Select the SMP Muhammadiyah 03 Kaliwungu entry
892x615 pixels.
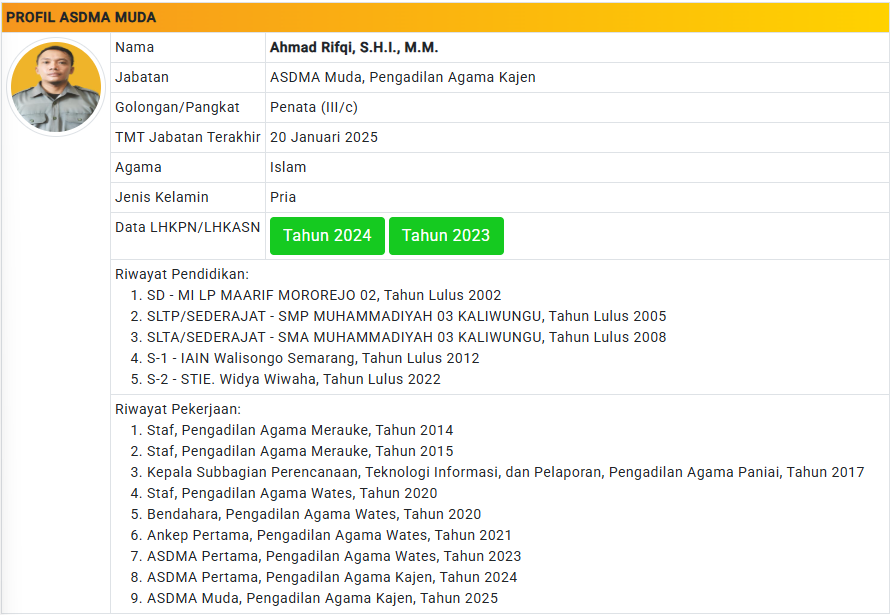coord(406,316)
